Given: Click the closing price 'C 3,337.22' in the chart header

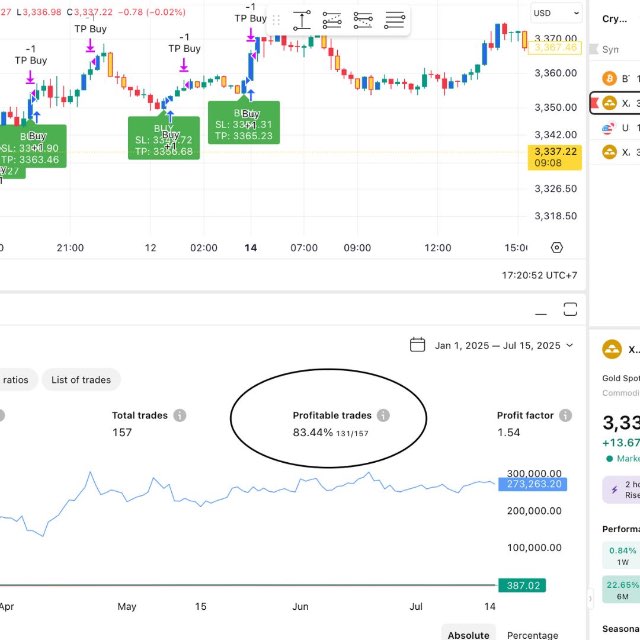Looking at the screenshot, I should click(x=89, y=12).
